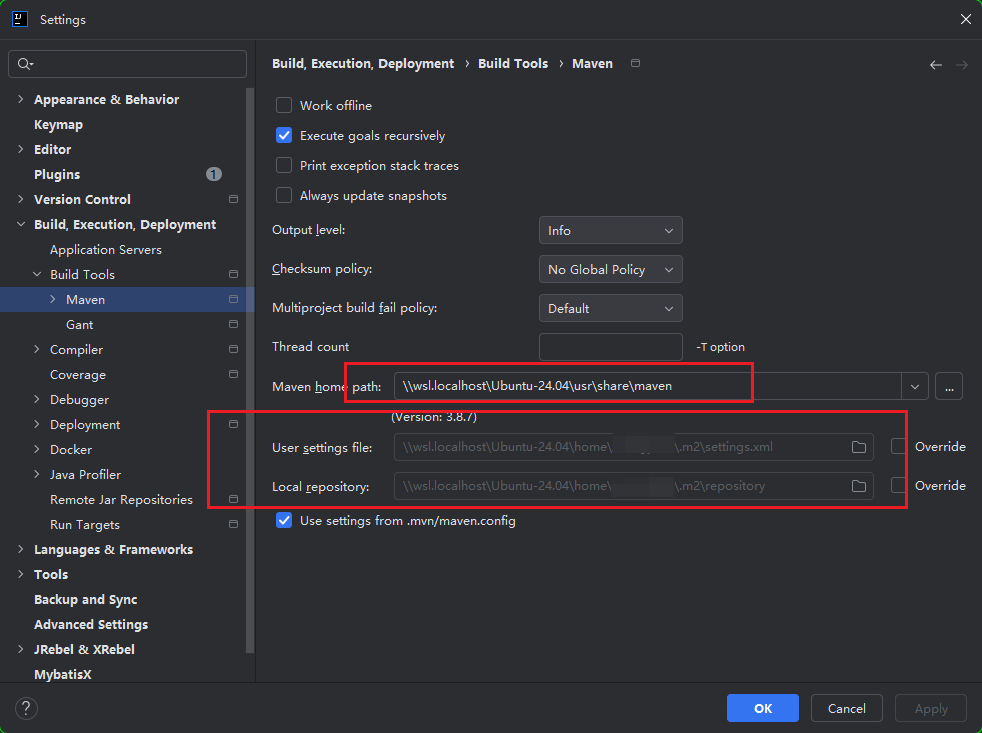Screen dimensions: 982x733
Task: Click the project icon on Version Control row
Action: coord(234,199)
